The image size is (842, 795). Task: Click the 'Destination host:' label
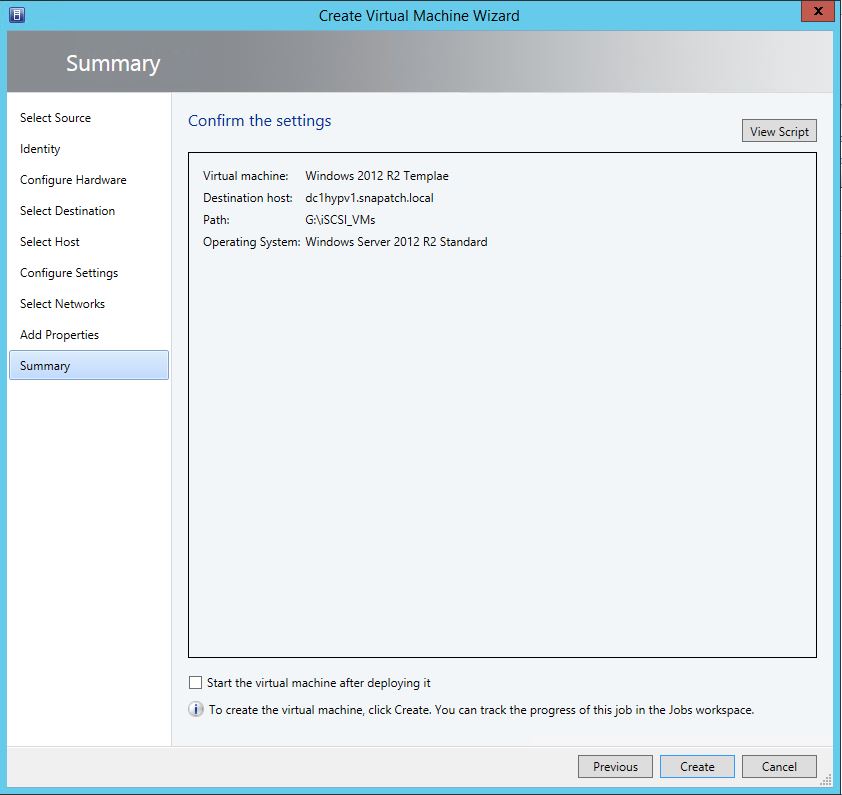pyautogui.click(x=248, y=198)
